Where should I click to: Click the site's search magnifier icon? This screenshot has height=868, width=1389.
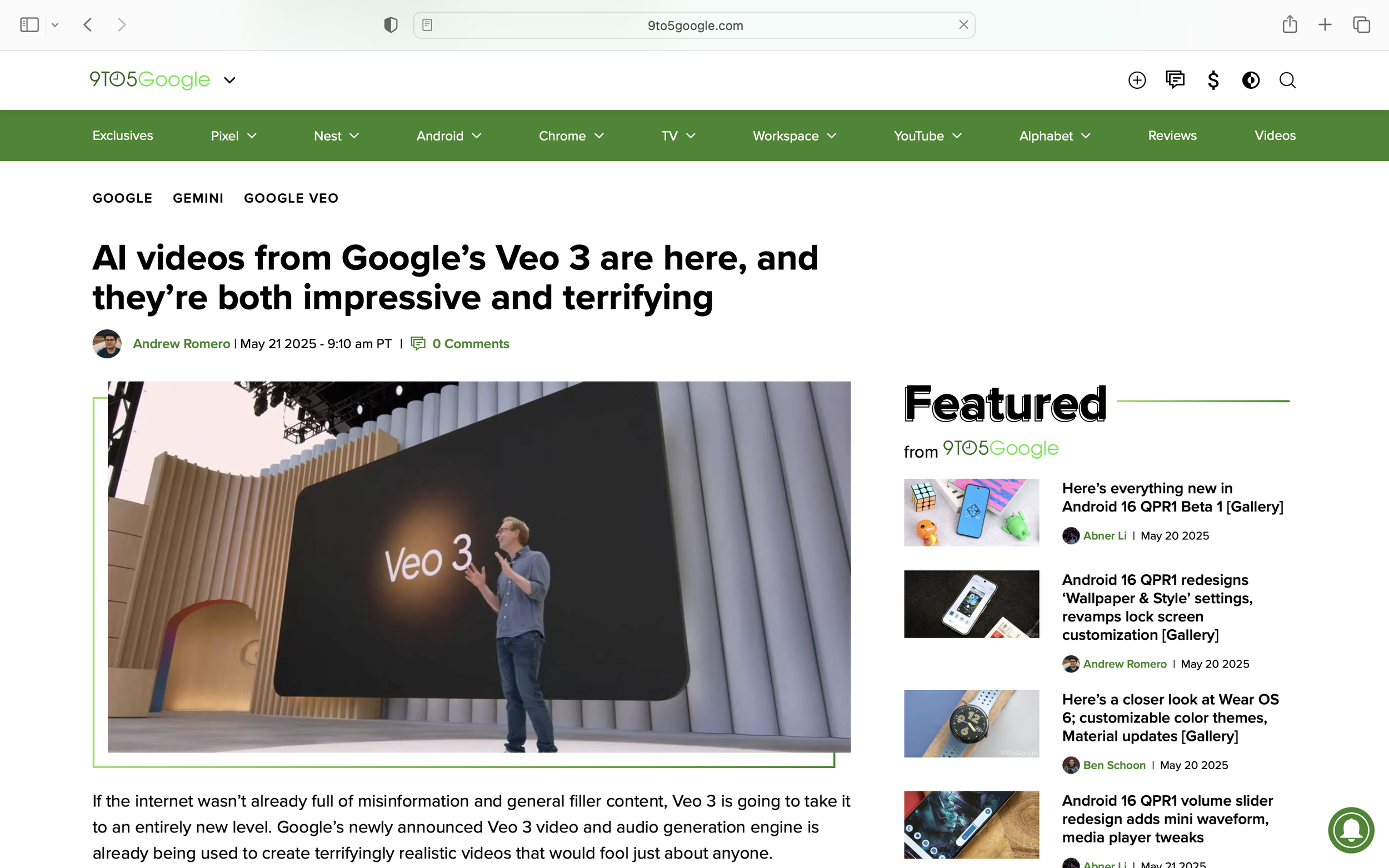[1287, 81]
